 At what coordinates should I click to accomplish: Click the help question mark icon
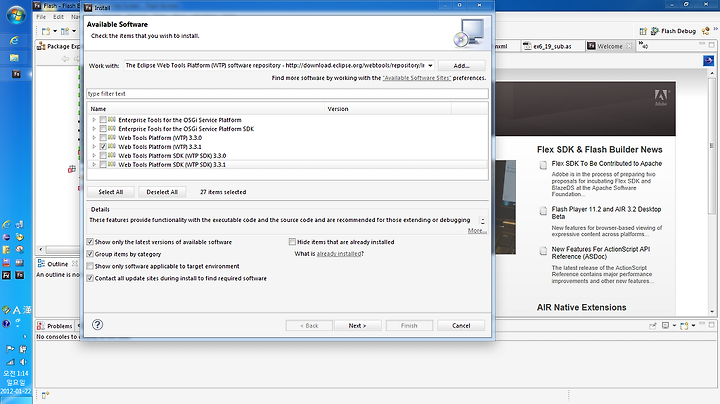[x=97, y=325]
